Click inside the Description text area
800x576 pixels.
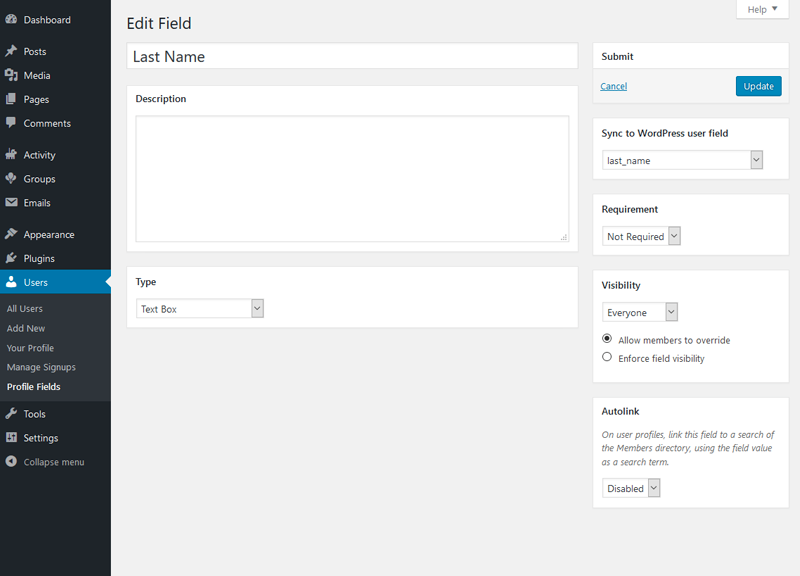352,179
